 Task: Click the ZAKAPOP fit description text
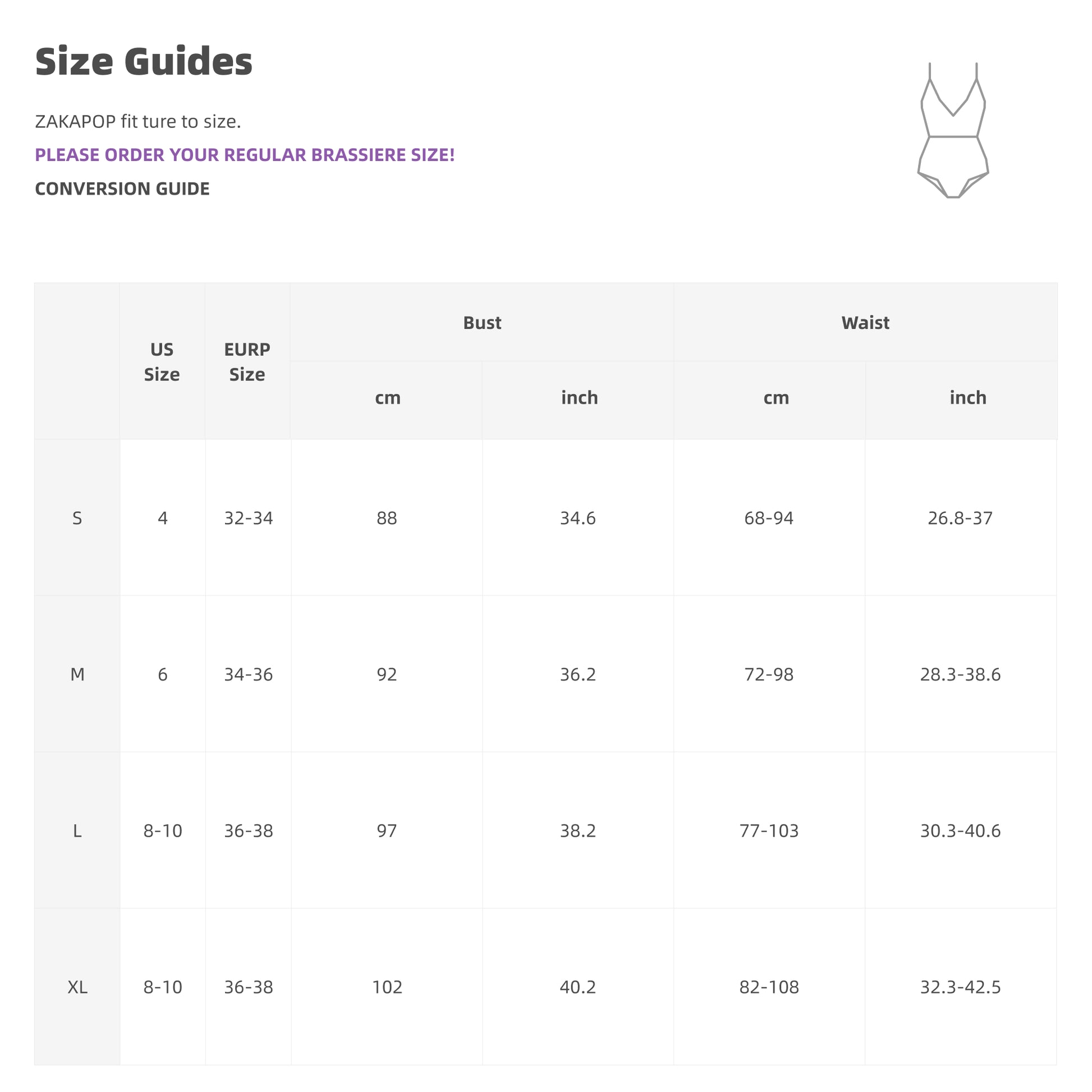coord(138,122)
